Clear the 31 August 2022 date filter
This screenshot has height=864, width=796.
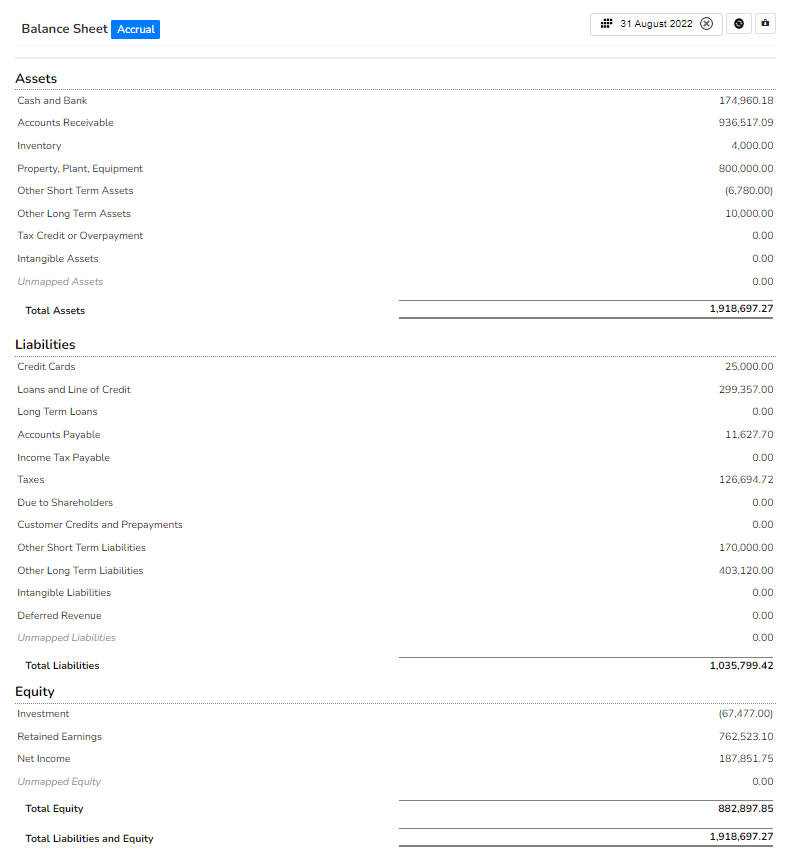(x=706, y=24)
